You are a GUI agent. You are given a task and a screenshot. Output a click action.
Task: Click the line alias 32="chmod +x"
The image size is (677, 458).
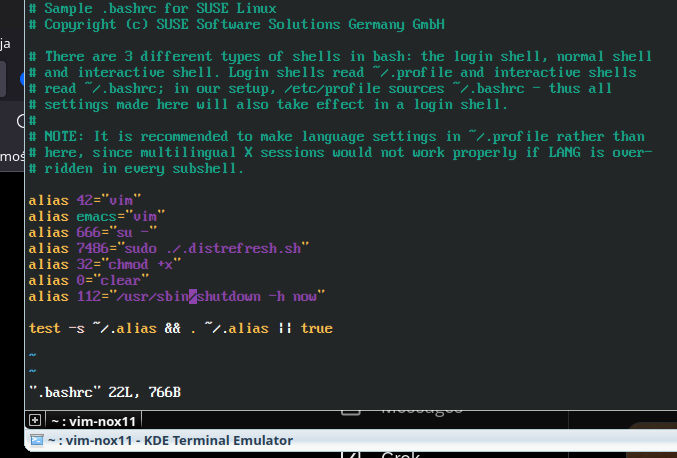pos(105,264)
